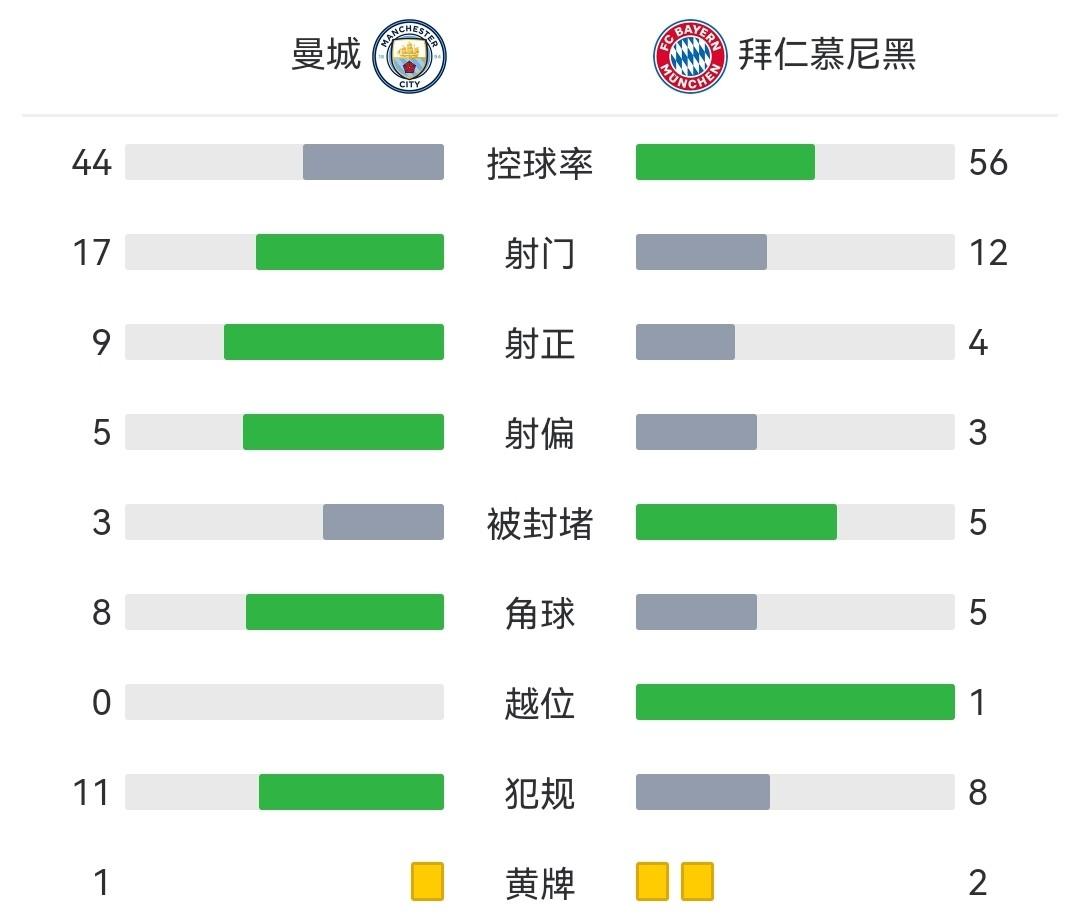Click Bayern's green 被封堵 blocked shots bar
1080x918 pixels.
point(736,522)
